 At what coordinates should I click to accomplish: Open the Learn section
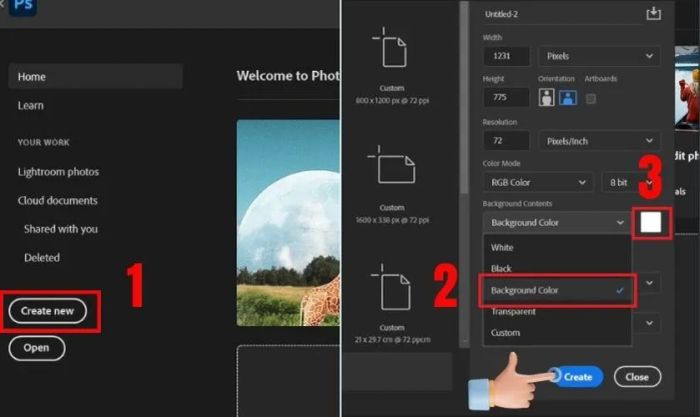[31, 105]
